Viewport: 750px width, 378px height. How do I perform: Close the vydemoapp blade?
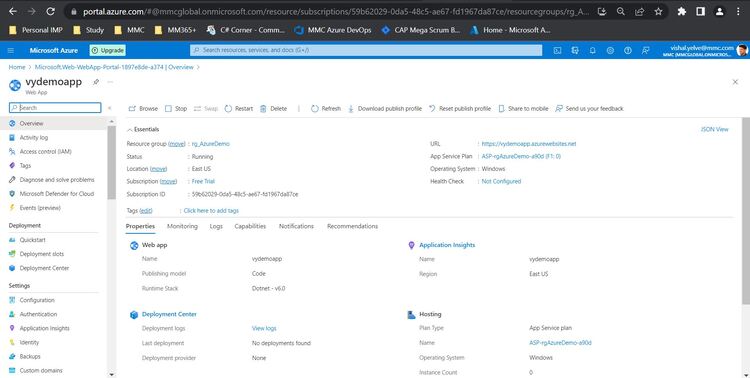click(735, 82)
